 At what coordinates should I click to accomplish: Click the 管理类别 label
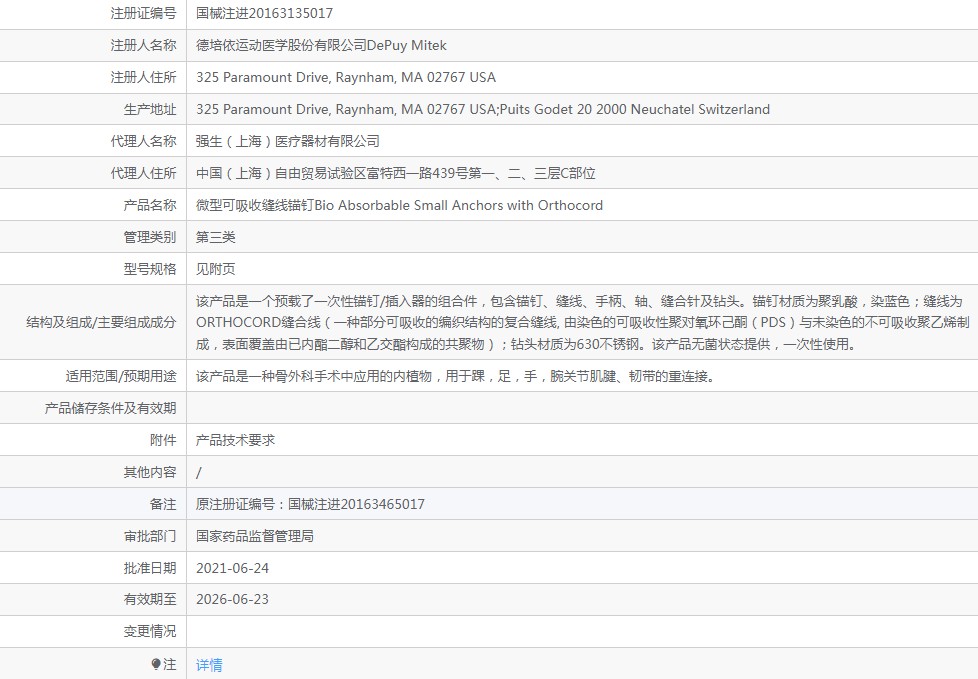pyautogui.click(x=150, y=237)
